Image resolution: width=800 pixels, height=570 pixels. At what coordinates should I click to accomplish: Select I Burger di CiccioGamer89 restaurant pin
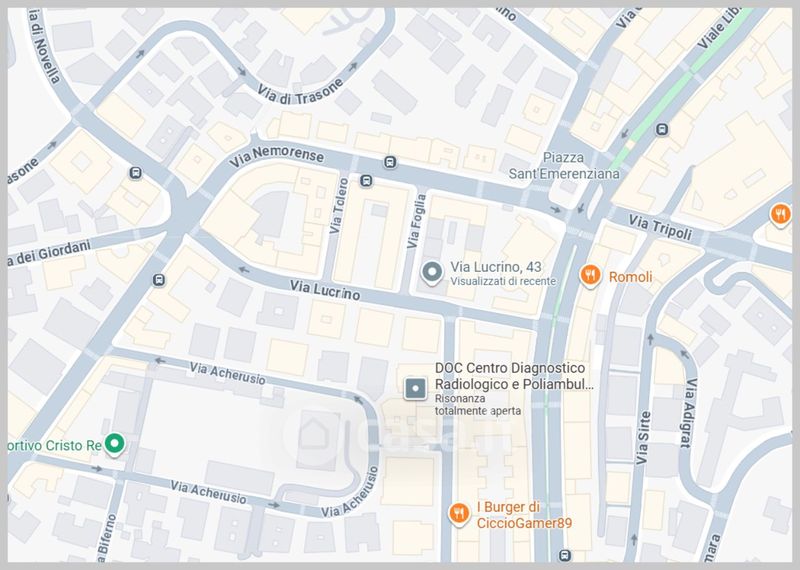tap(459, 513)
